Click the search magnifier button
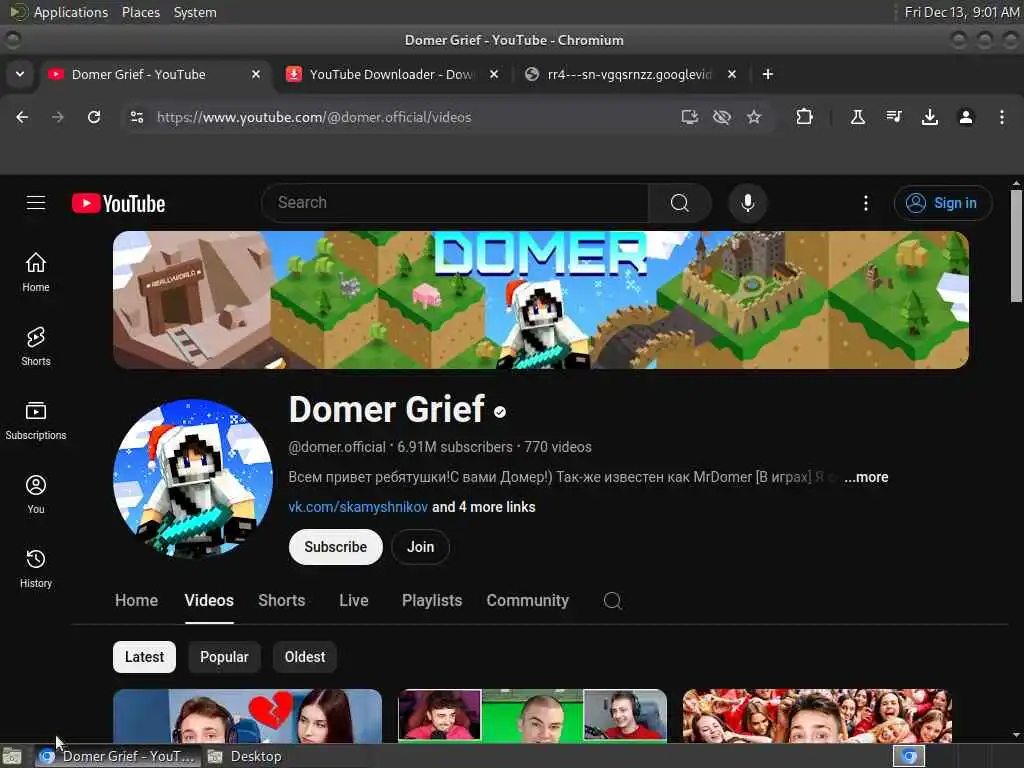 (x=680, y=203)
